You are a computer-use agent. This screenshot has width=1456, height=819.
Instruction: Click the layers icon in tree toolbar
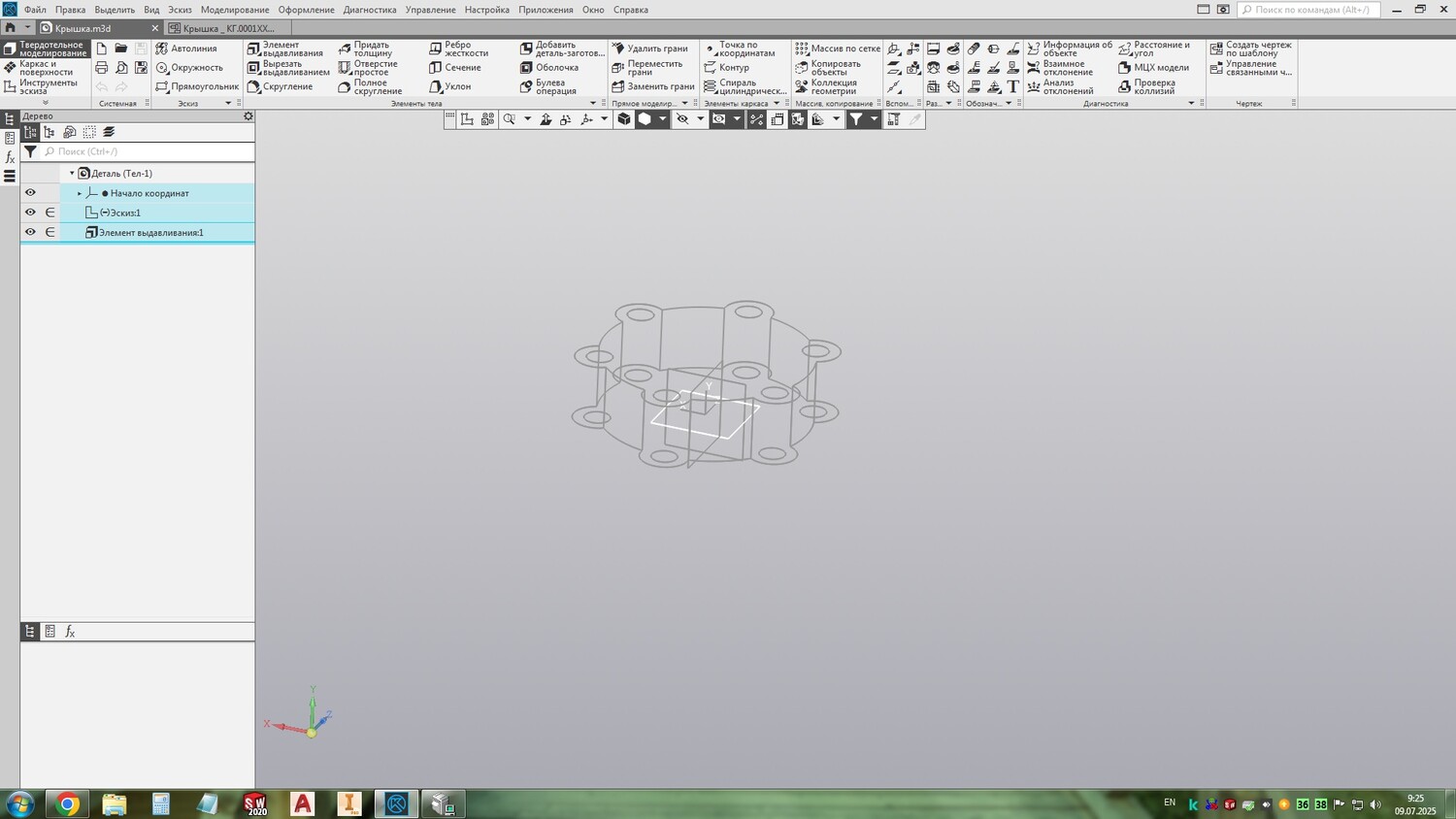click(109, 132)
